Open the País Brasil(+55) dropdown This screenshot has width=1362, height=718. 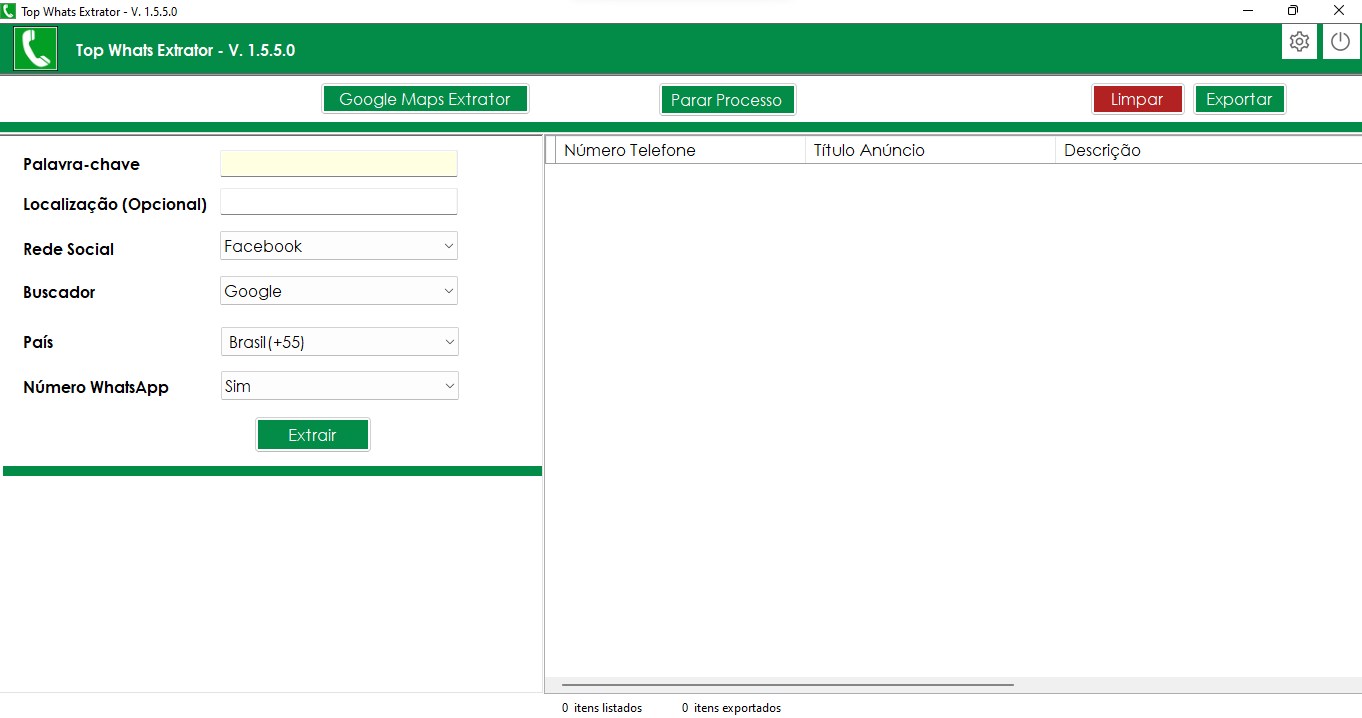tap(339, 342)
